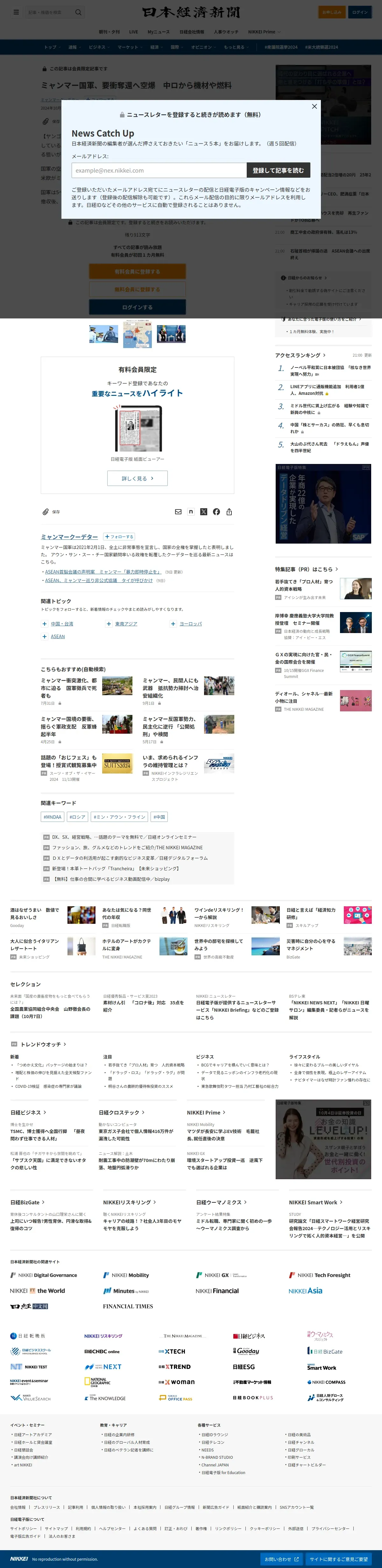This screenshot has width=382, height=1568.
Task: Click the サイトに関するご意見ご要望 button
Action: 339,1559
